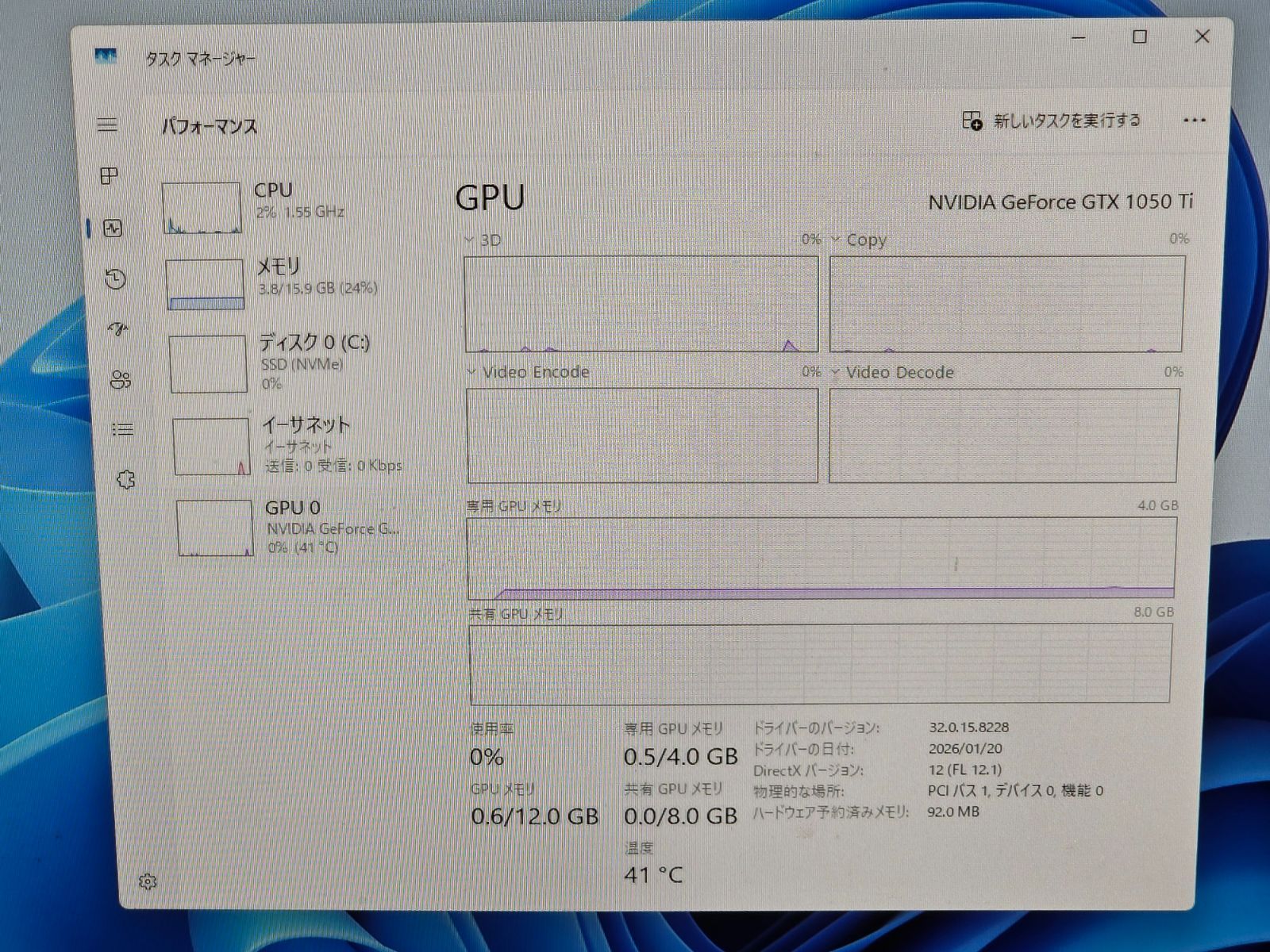Click the 41 °C temperature value
Image resolution: width=1270 pixels, height=952 pixels.
pos(653,875)
